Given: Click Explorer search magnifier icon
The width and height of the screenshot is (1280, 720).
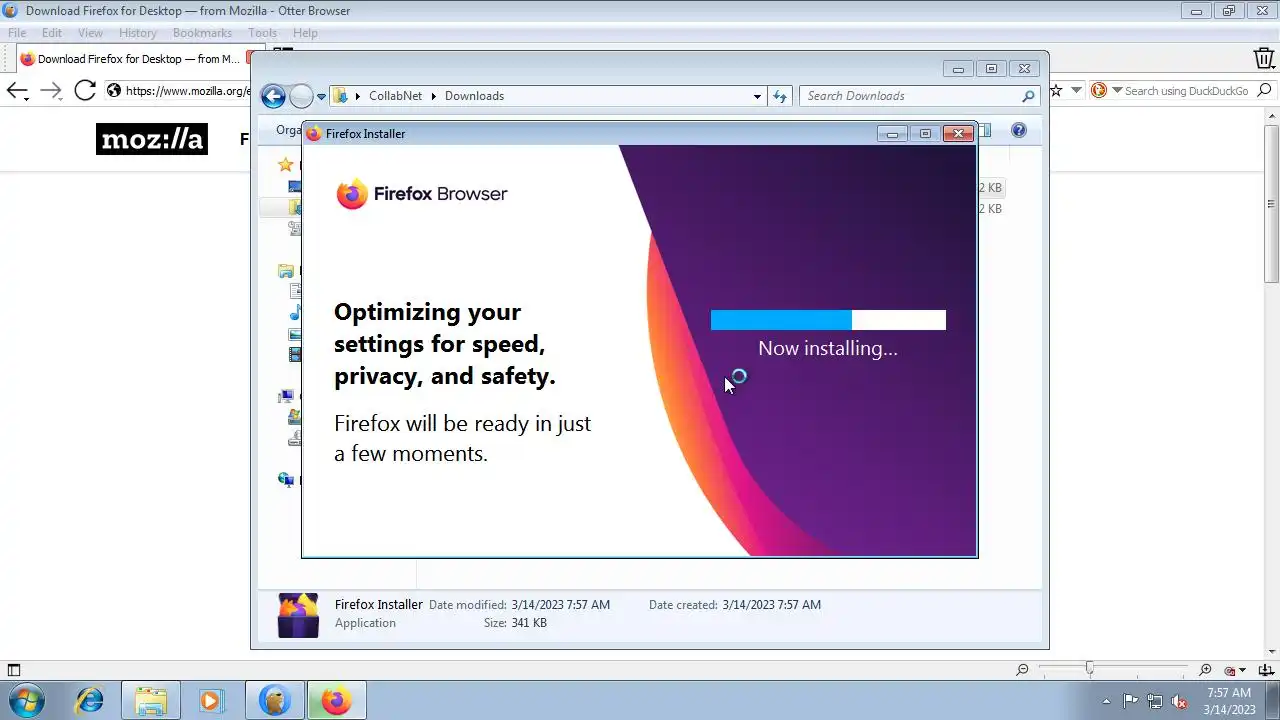Looking at the screenshot, I should (x=1028, y=96).
